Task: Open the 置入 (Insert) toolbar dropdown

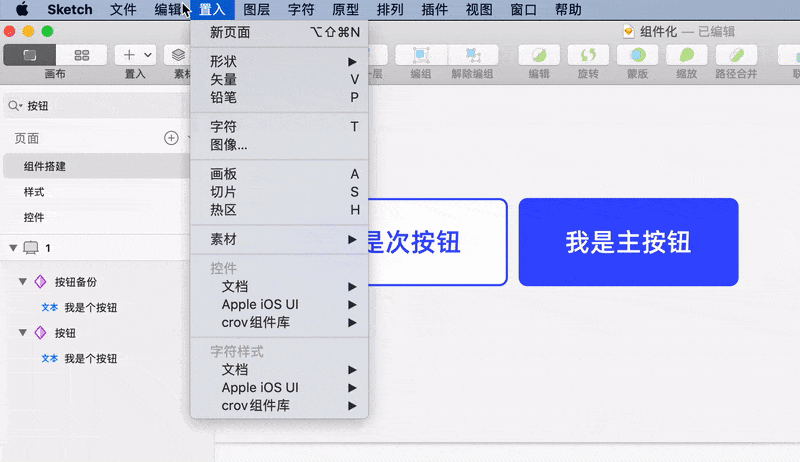Action: tap(135, 55)
